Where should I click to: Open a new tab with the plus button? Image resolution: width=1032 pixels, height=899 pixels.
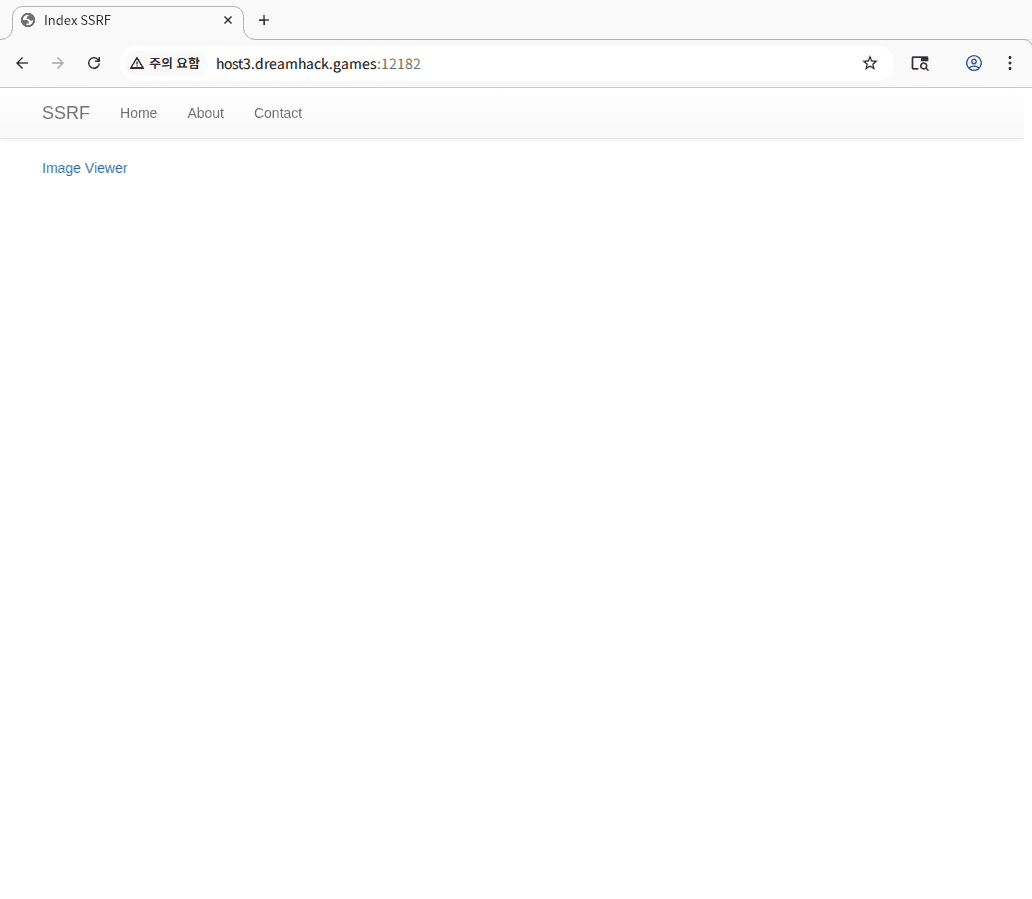pyautogui.click(x=264, y=20)
